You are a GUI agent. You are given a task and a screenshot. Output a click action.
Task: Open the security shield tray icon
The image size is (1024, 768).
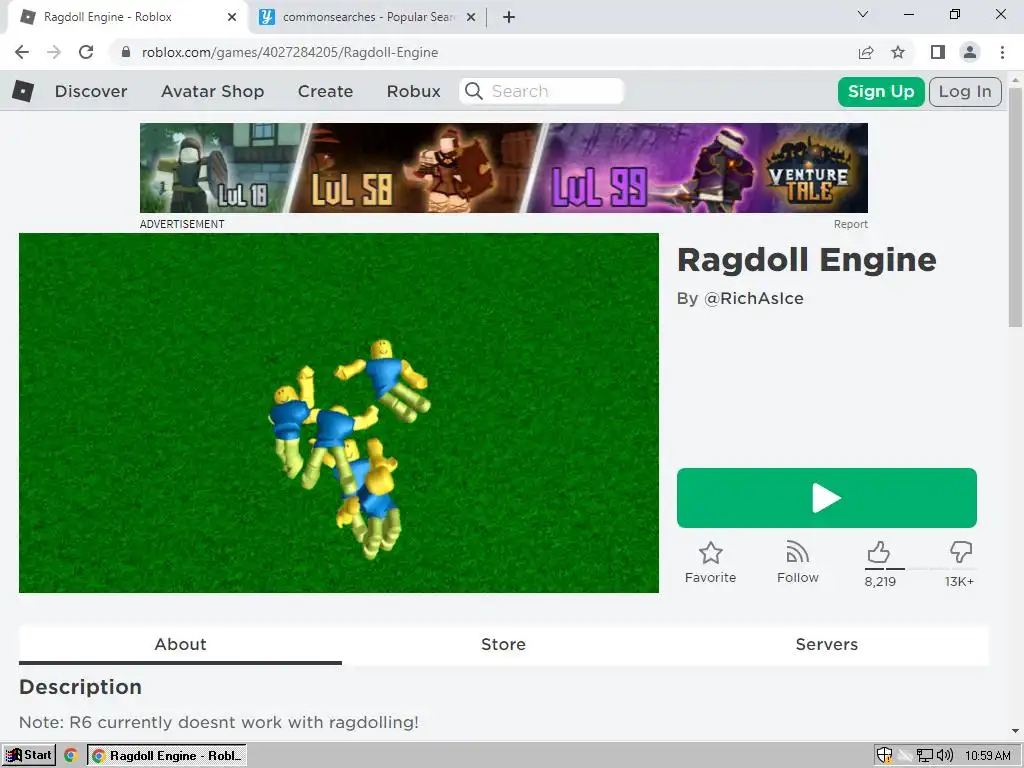(x=884, y=756)
